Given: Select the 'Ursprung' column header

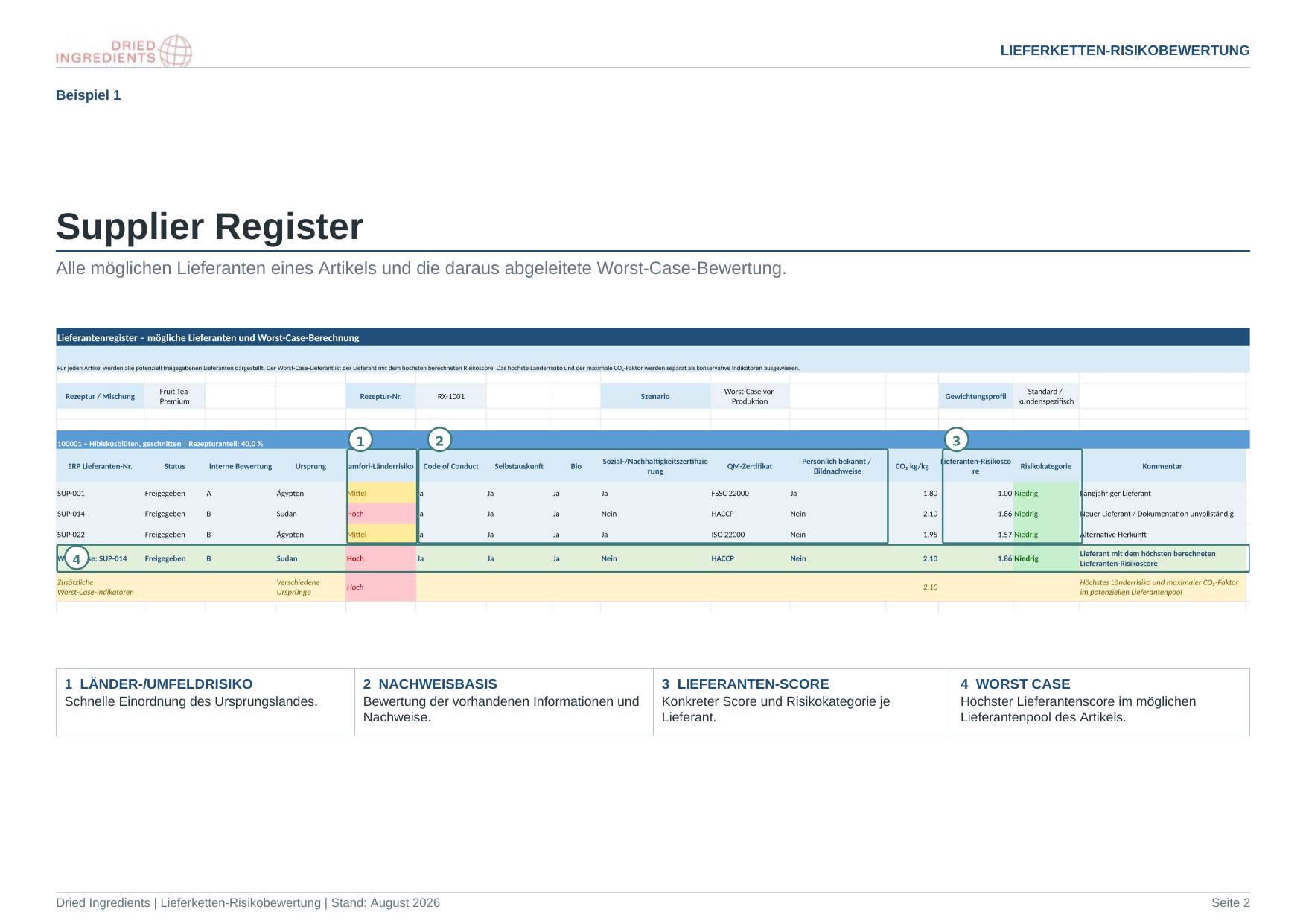Looking at the screenshot, I should tap(310, 466).
